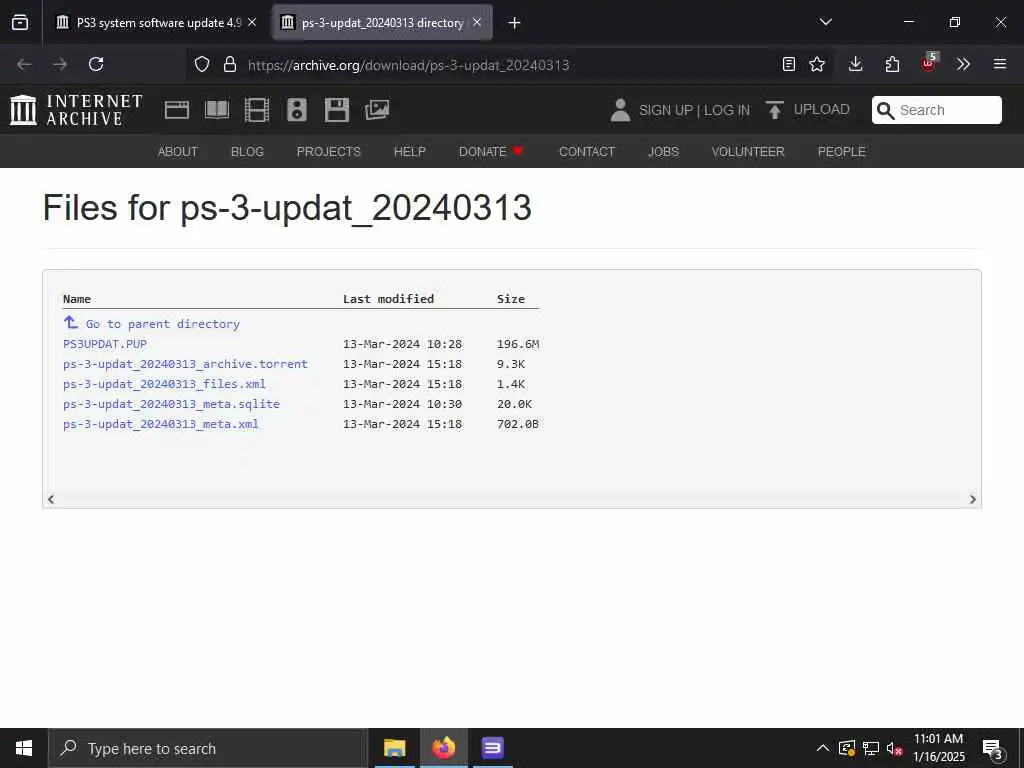The image size is (1024, 768).
Task: Open a new browser tab
Action: point(515,23)
